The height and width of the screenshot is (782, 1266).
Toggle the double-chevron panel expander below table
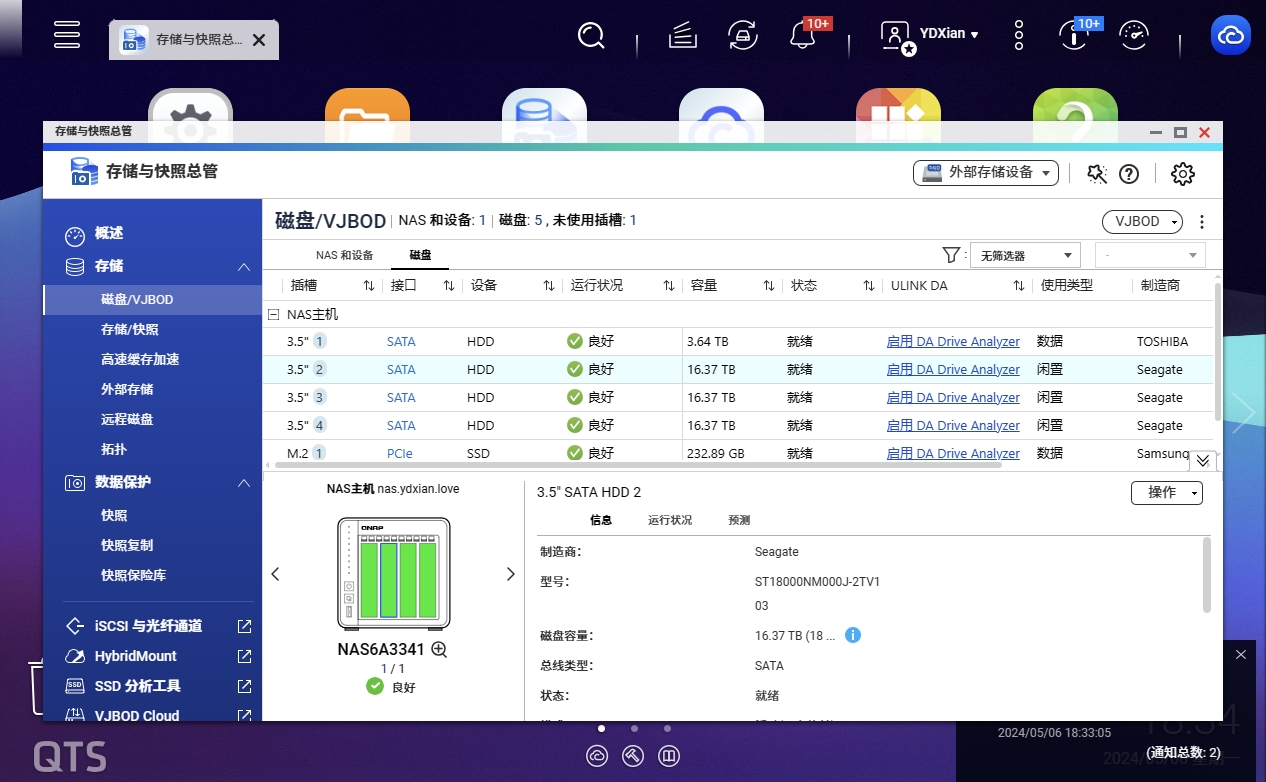[x=1203, y=461]
